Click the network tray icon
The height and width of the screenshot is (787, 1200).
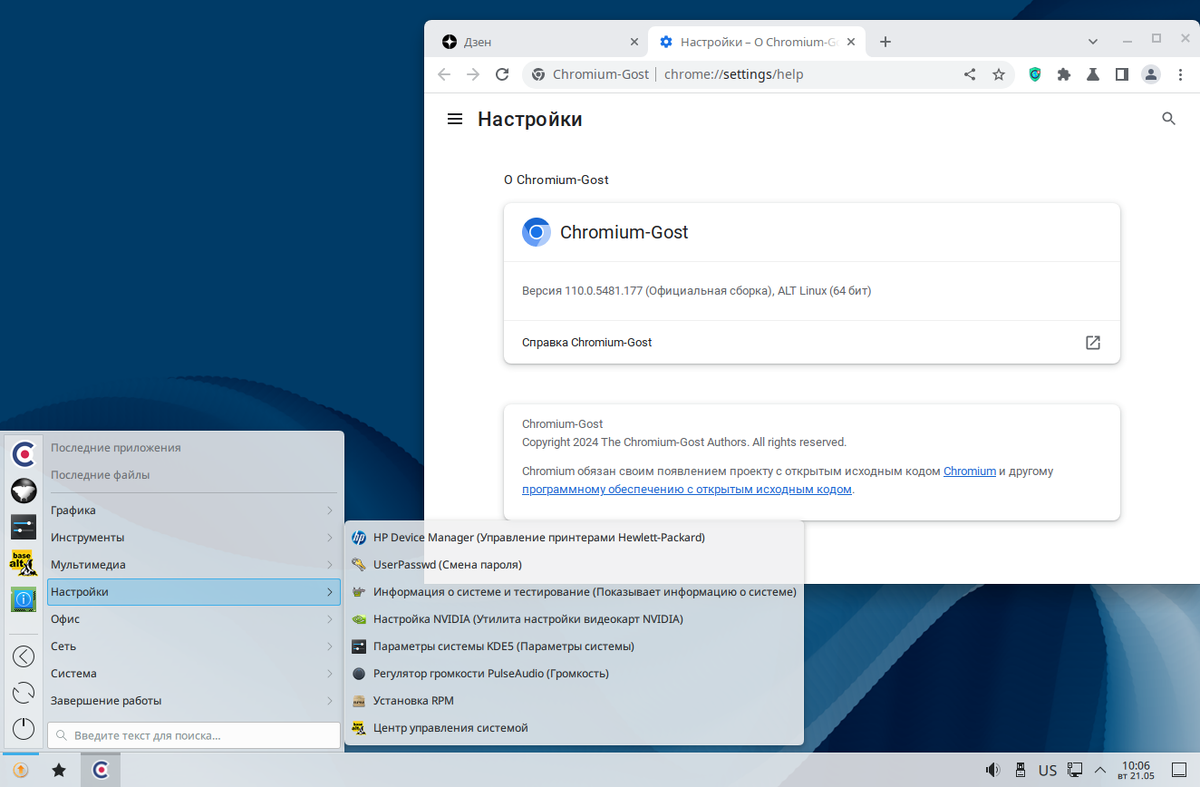1075,770
